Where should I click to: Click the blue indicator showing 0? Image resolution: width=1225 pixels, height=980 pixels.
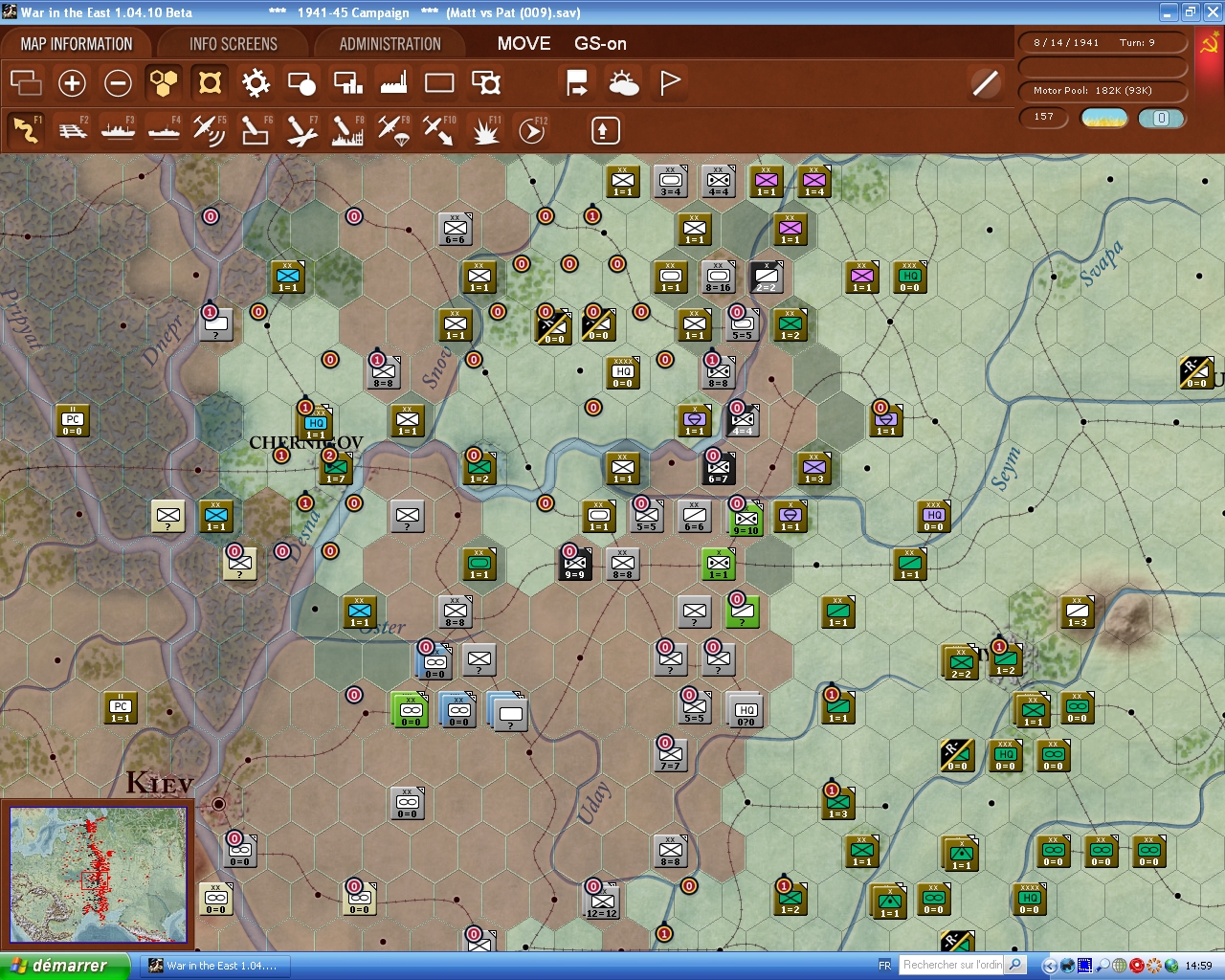[x=1161, y=118]
